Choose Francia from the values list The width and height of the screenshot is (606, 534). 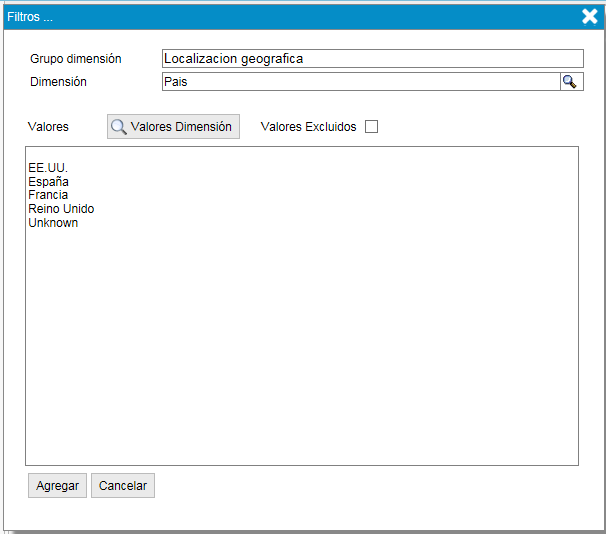48,196
